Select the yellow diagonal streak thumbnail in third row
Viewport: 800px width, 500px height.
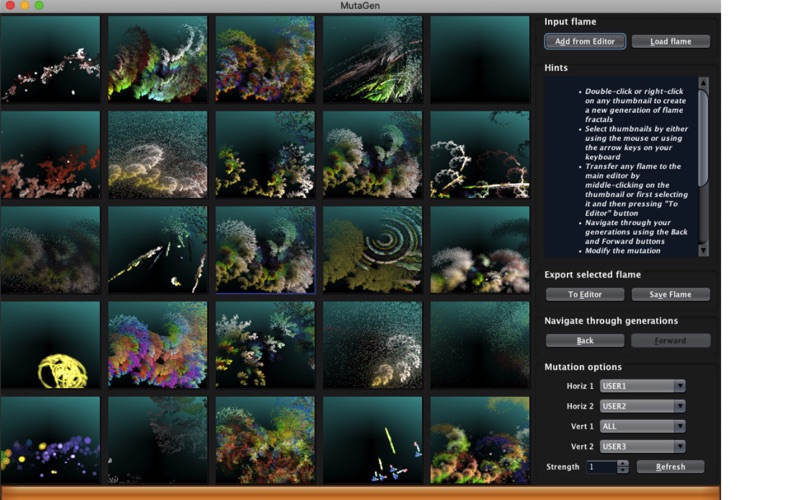pos(158,249)
